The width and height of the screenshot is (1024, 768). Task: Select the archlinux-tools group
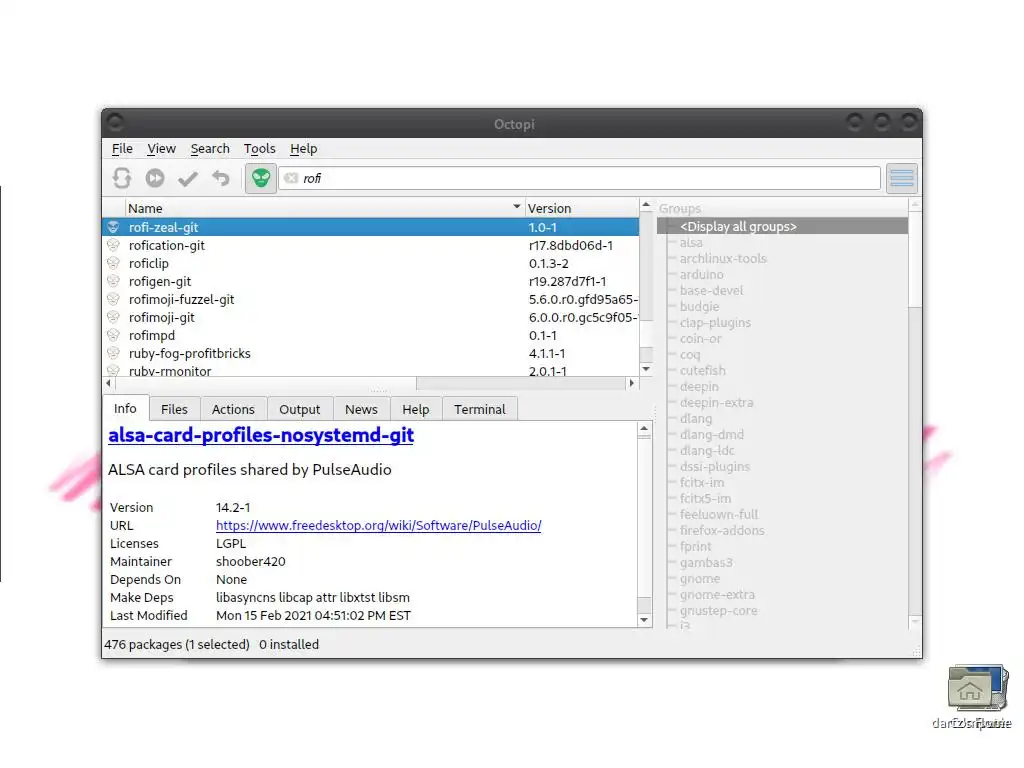723,259
